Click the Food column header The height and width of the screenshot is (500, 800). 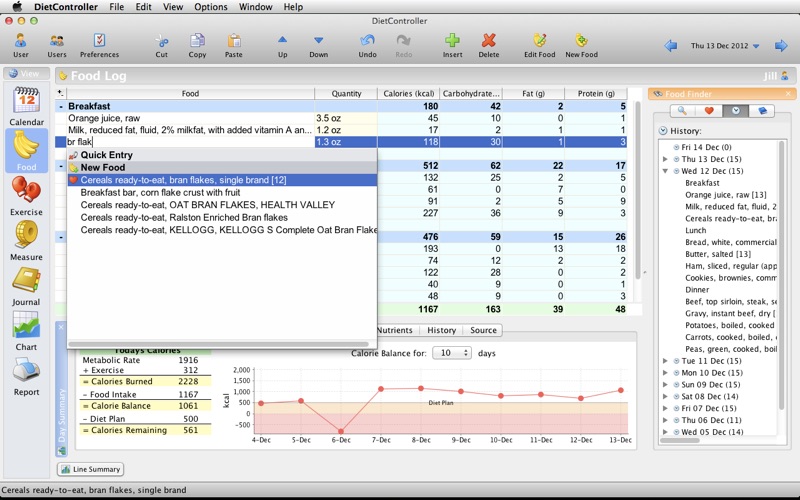(x=190, y=93)
